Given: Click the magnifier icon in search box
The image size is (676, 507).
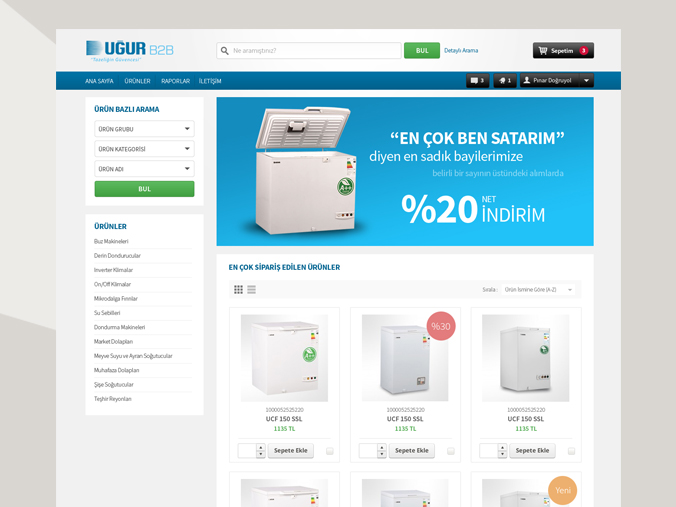Looking at the screenshot, I should tap(225, 51).
